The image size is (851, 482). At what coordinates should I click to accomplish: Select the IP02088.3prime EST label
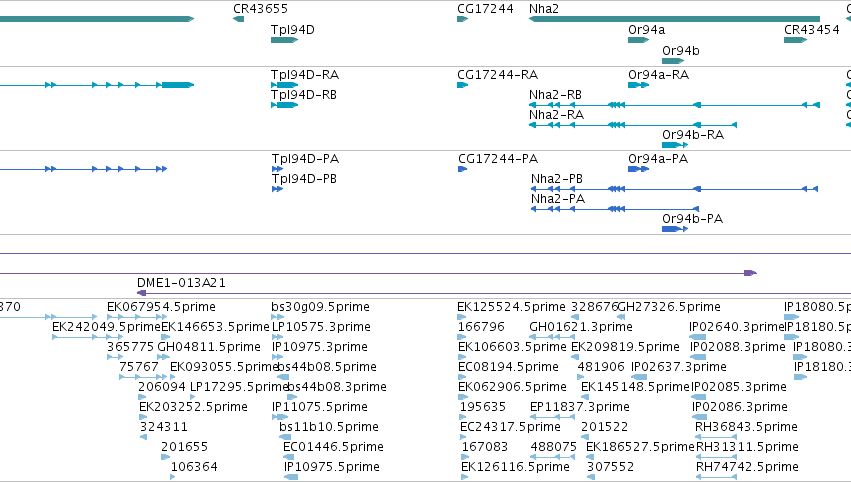tap(738, 347)
